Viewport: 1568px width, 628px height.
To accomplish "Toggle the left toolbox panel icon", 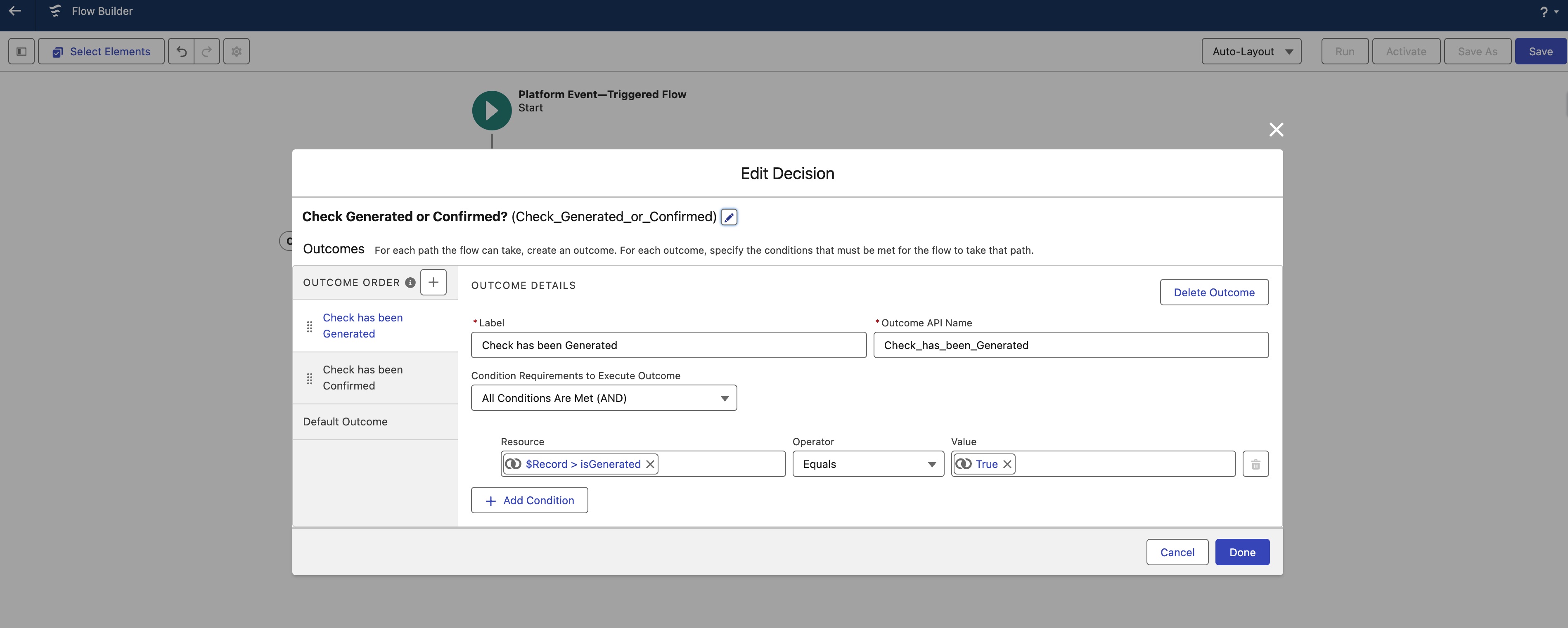I will [x=21, y=52].
